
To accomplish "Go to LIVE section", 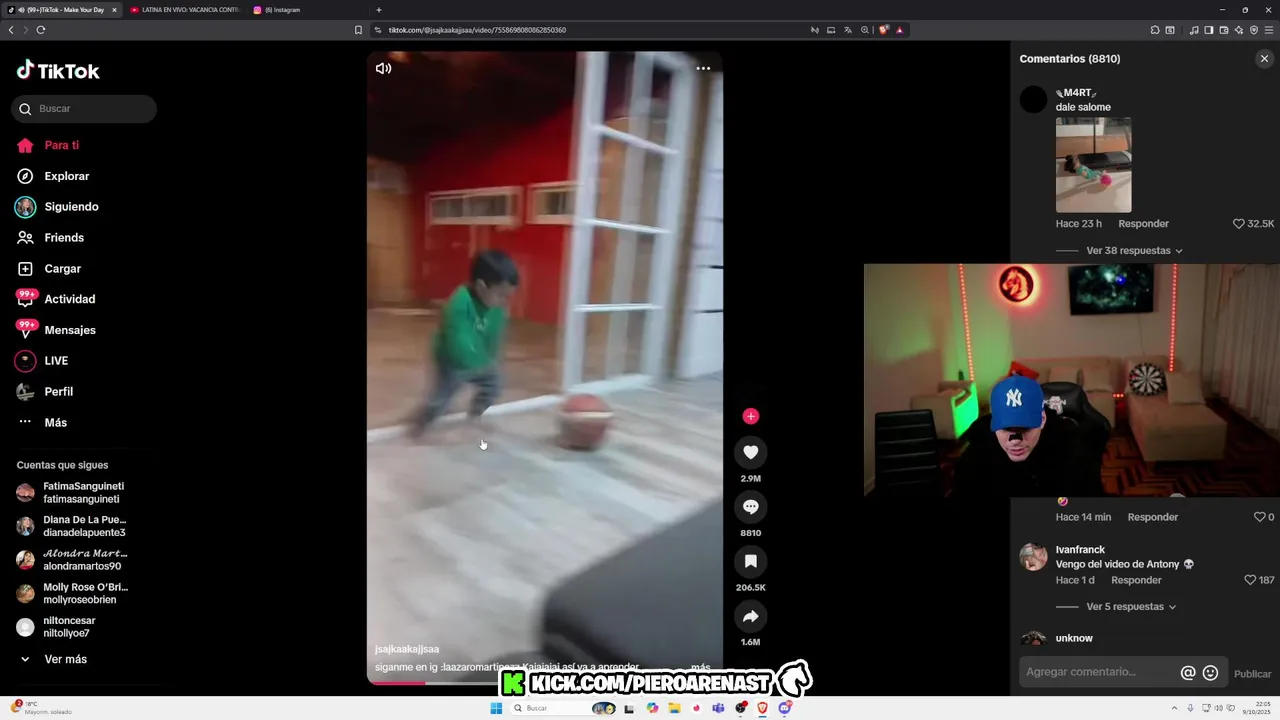I will (42, 361).
